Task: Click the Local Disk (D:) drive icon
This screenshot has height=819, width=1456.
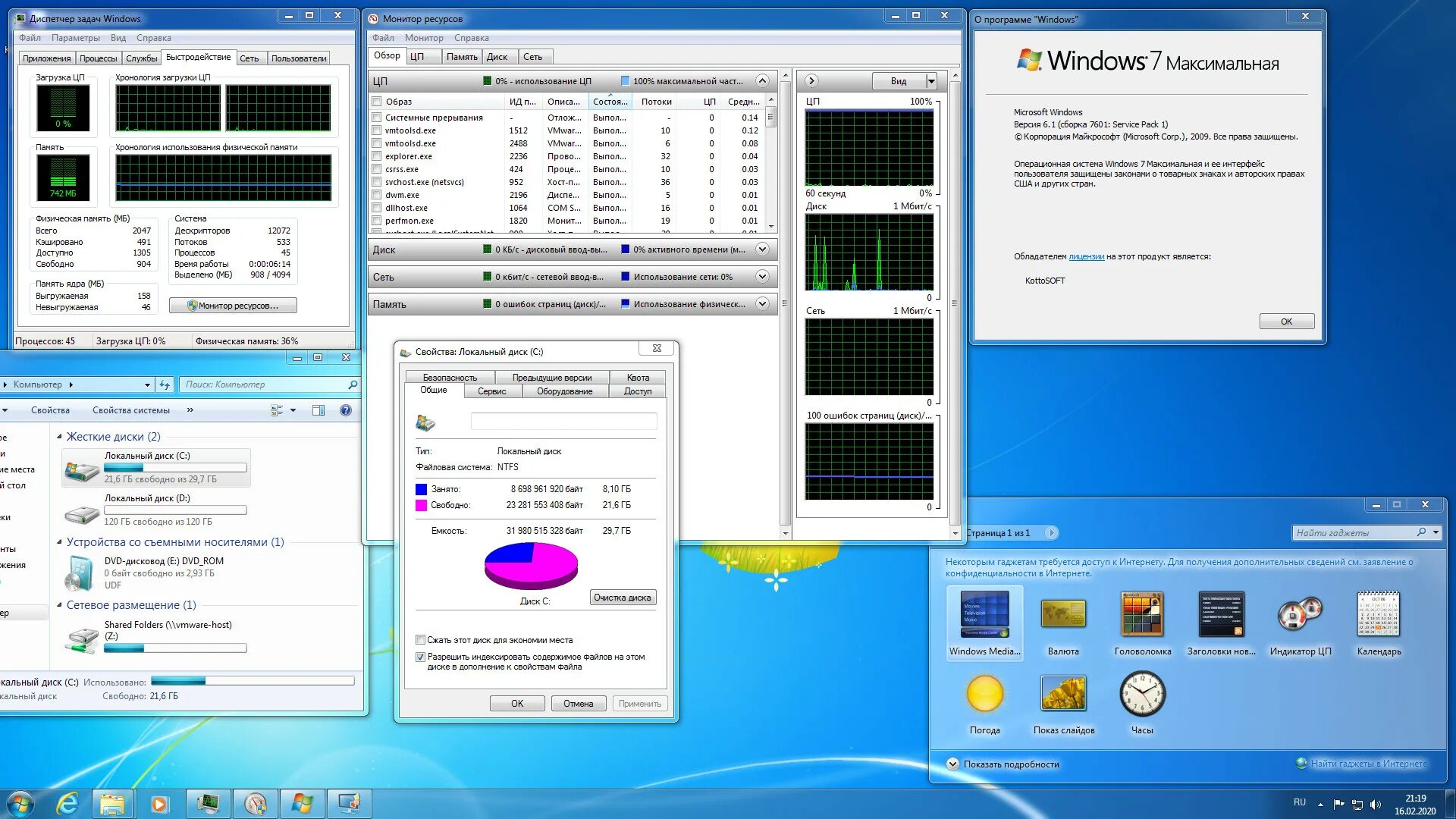Action: (81, 515)
